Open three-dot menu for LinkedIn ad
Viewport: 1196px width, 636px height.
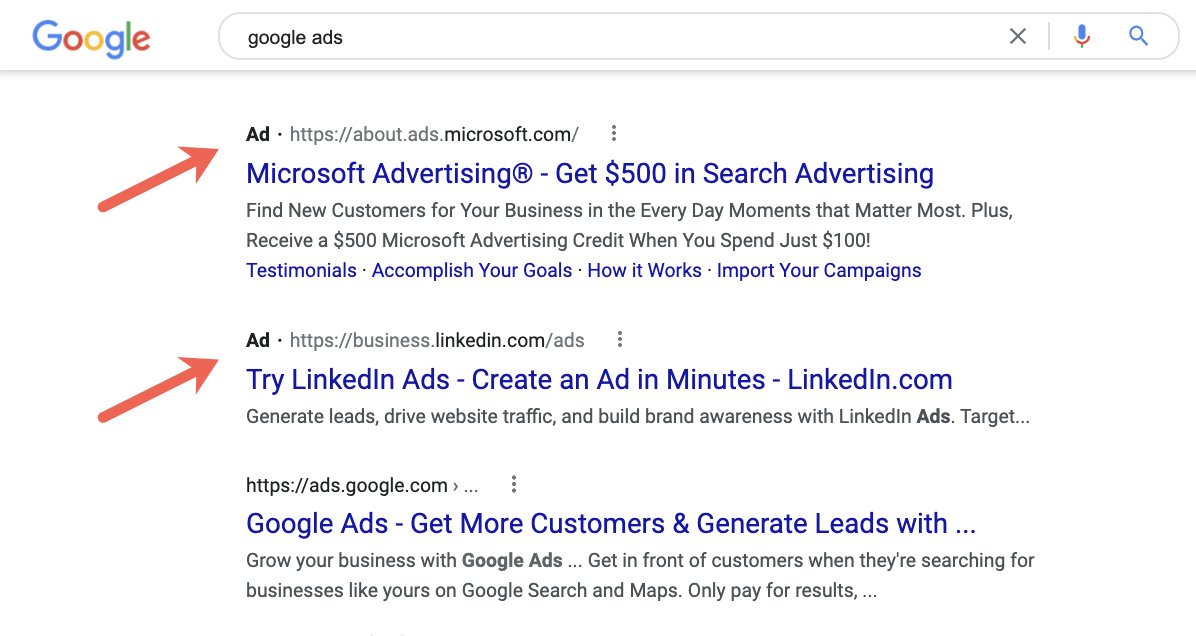(620, 339)
